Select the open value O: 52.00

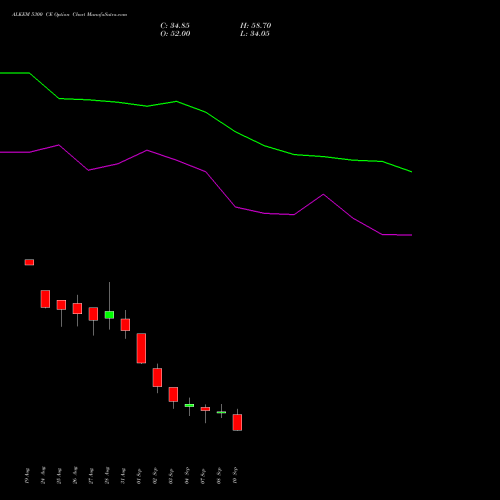(175, 34)
